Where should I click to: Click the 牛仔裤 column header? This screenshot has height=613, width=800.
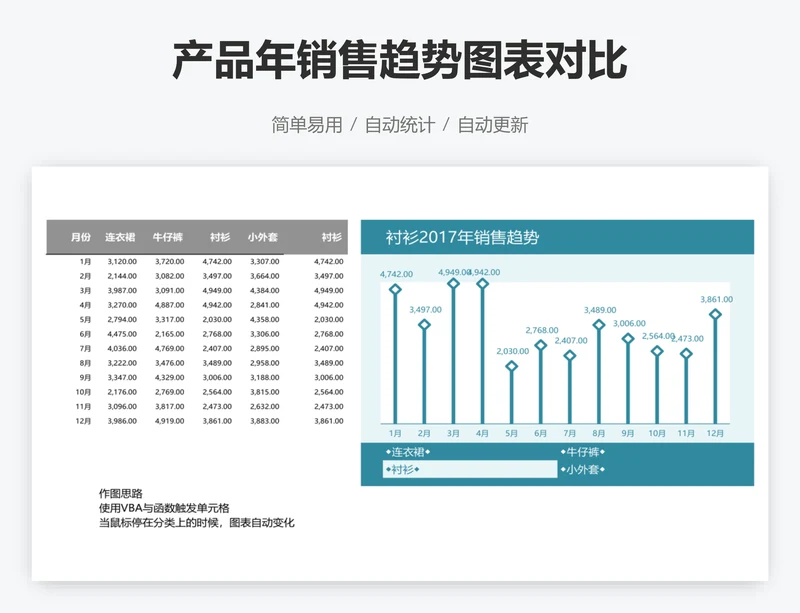[x=168, y=237]
